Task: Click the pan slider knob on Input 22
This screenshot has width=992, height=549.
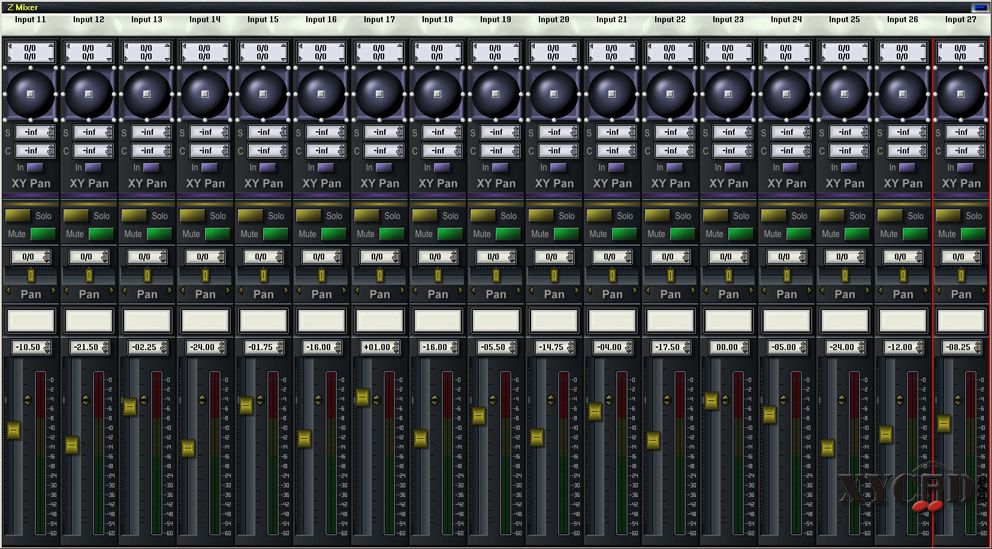Action: click(671, 276)
